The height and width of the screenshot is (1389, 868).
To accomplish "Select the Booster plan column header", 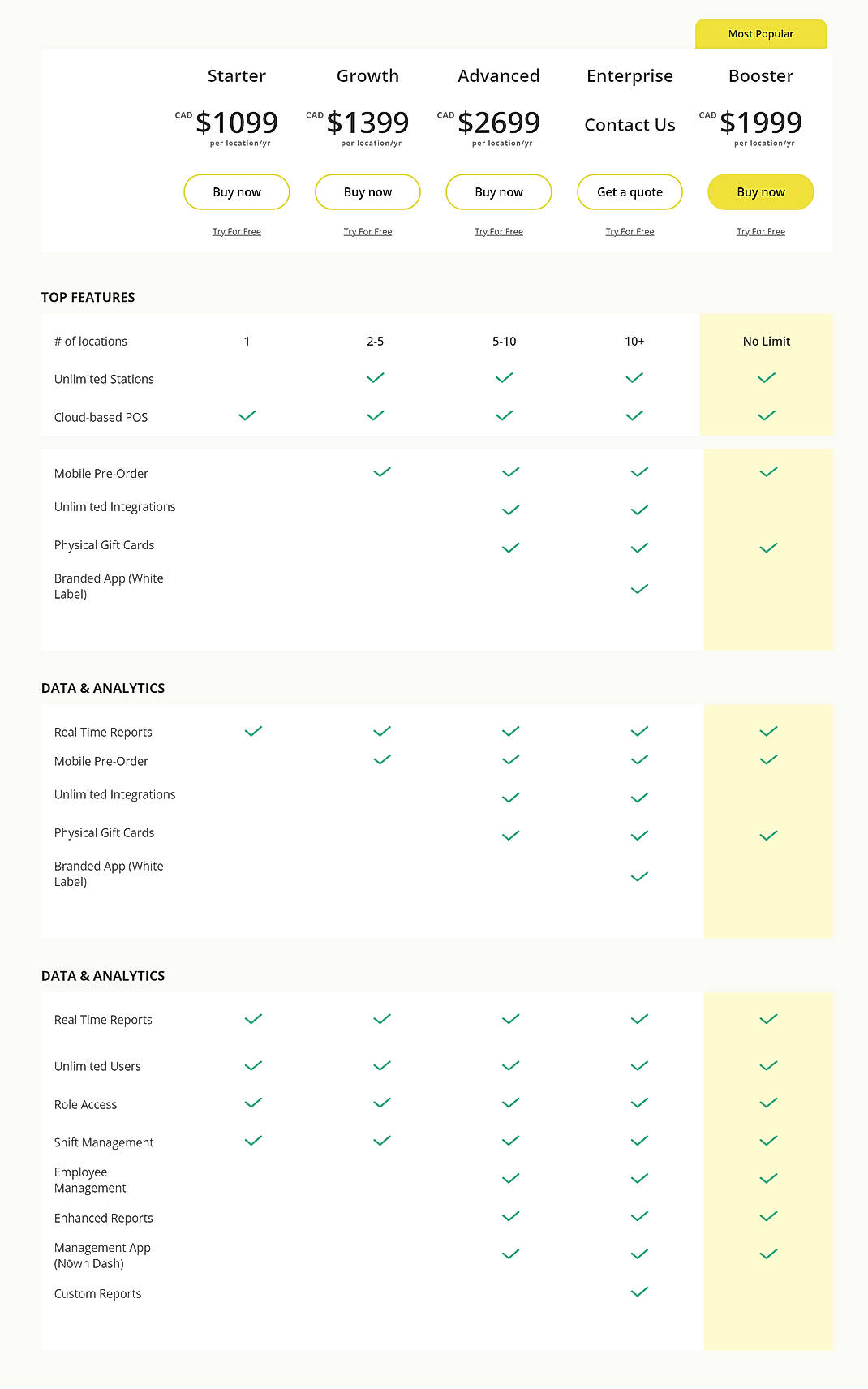I will (760, 75).
